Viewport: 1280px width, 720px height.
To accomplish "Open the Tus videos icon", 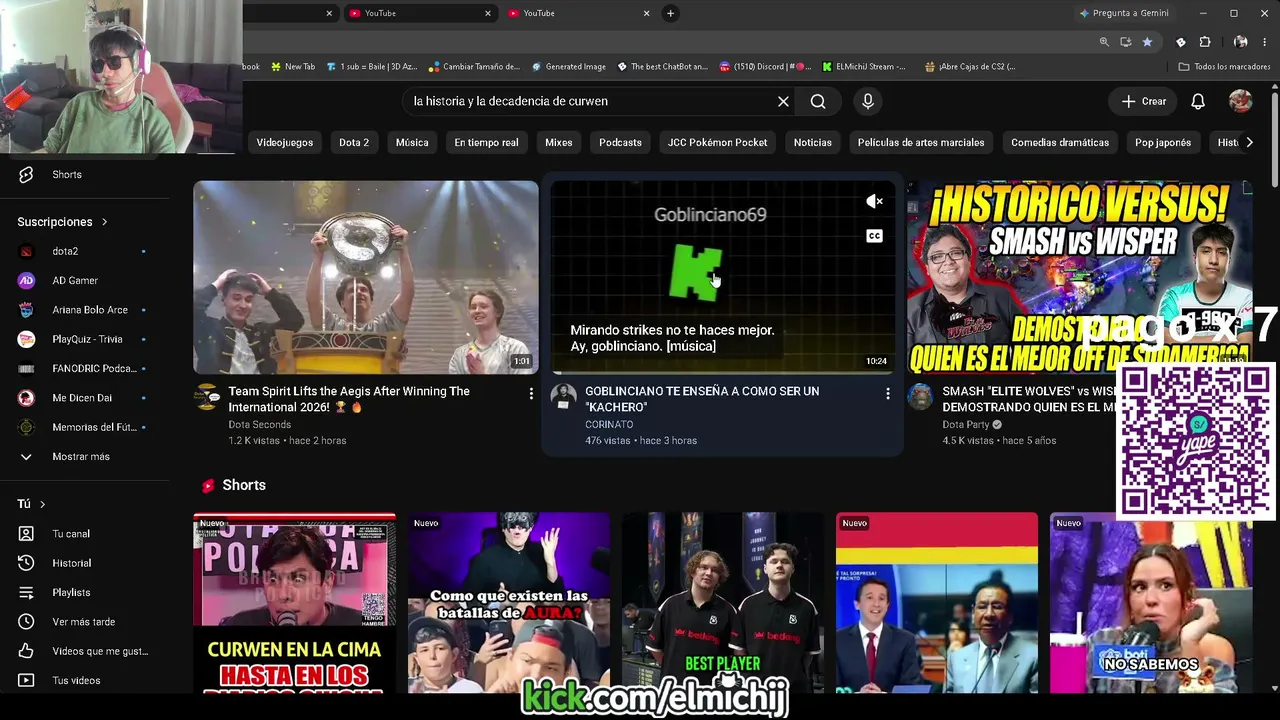I will point(26,681).
